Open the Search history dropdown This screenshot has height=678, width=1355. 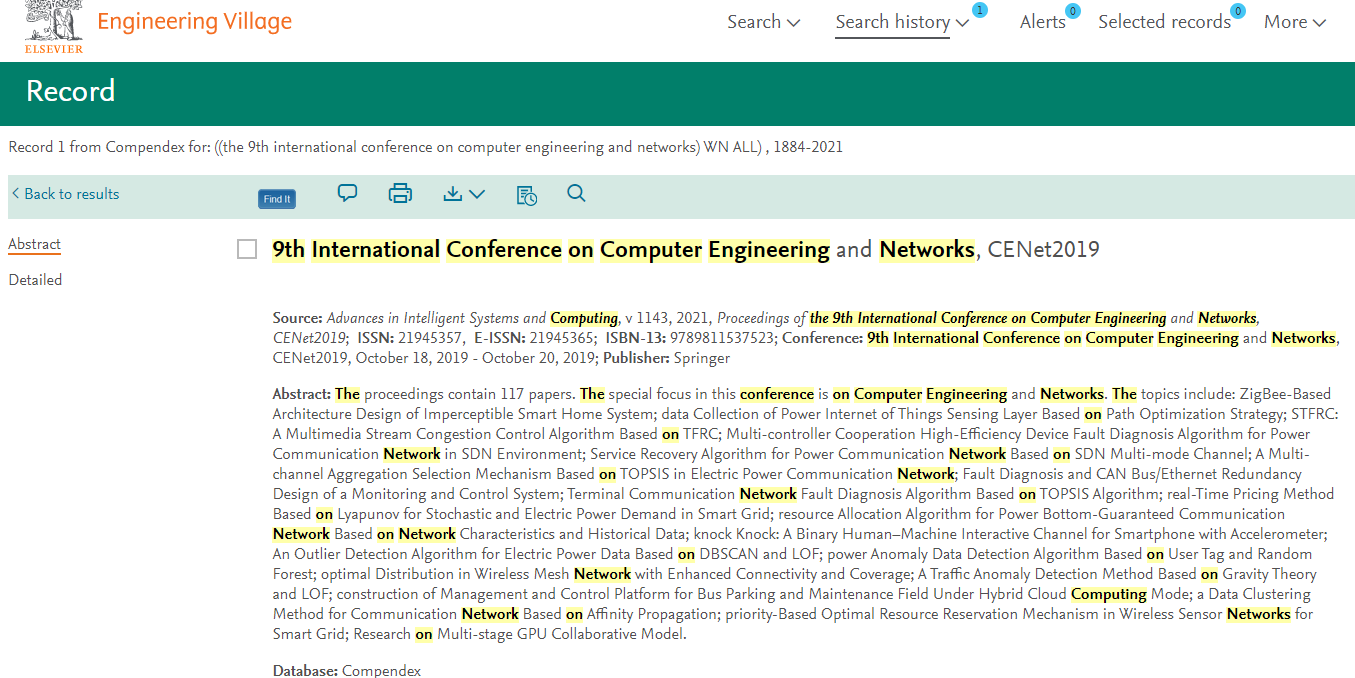pyautogui.click(x=902, y=22)
